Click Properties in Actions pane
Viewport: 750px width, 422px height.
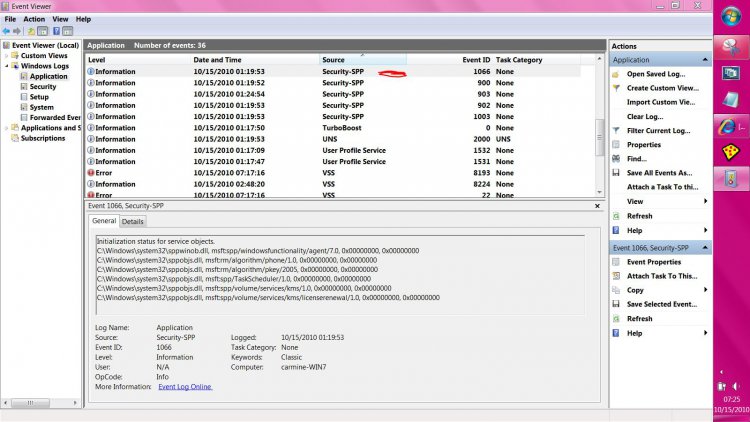point(644,144)
